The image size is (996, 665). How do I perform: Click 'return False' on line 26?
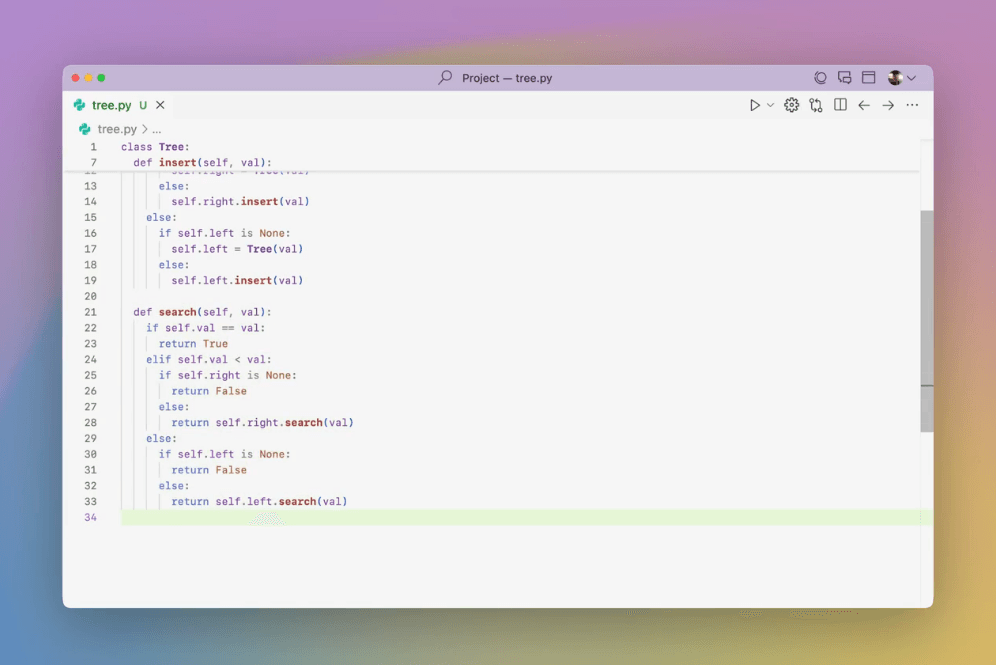coord(208,391)
